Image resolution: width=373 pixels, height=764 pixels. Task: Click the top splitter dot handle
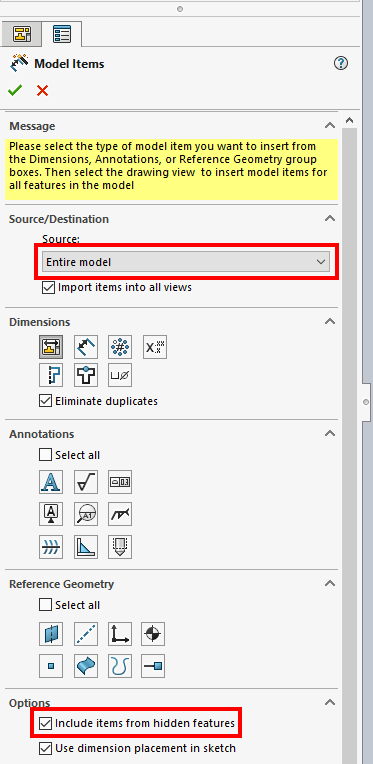180,9
